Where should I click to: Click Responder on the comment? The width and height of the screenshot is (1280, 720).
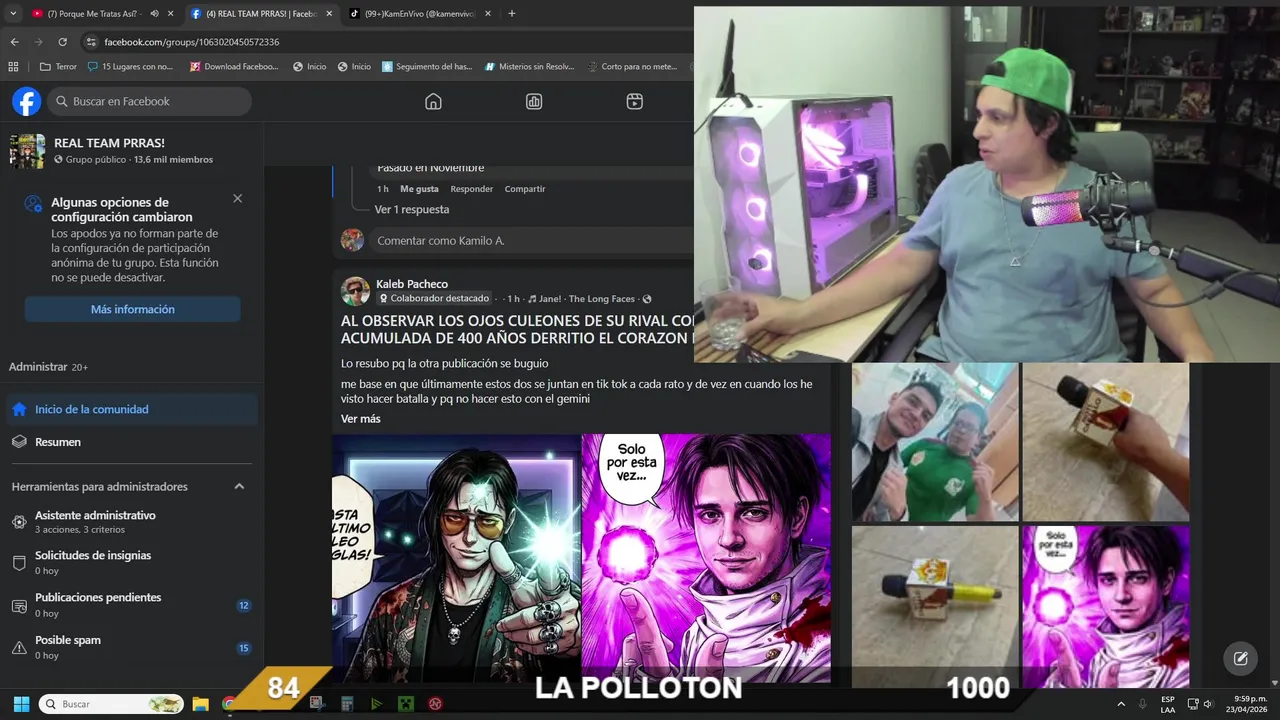pyautogui.click(x=472, y=189)
